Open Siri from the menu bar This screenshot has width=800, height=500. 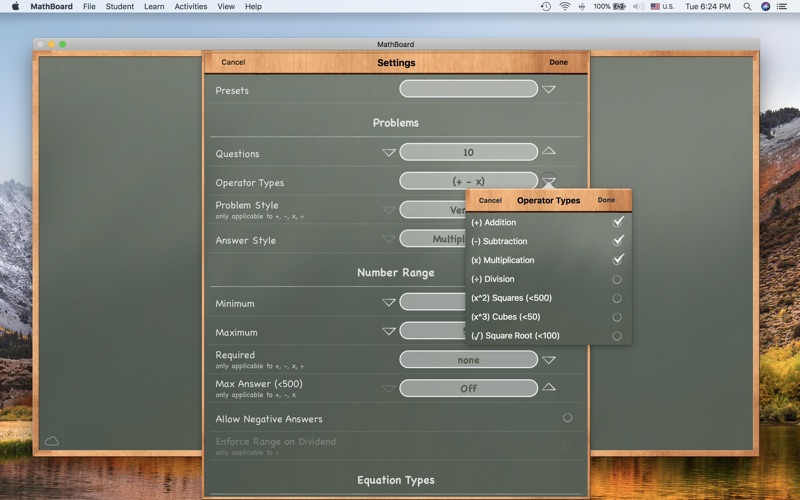(x=765, y=7)
